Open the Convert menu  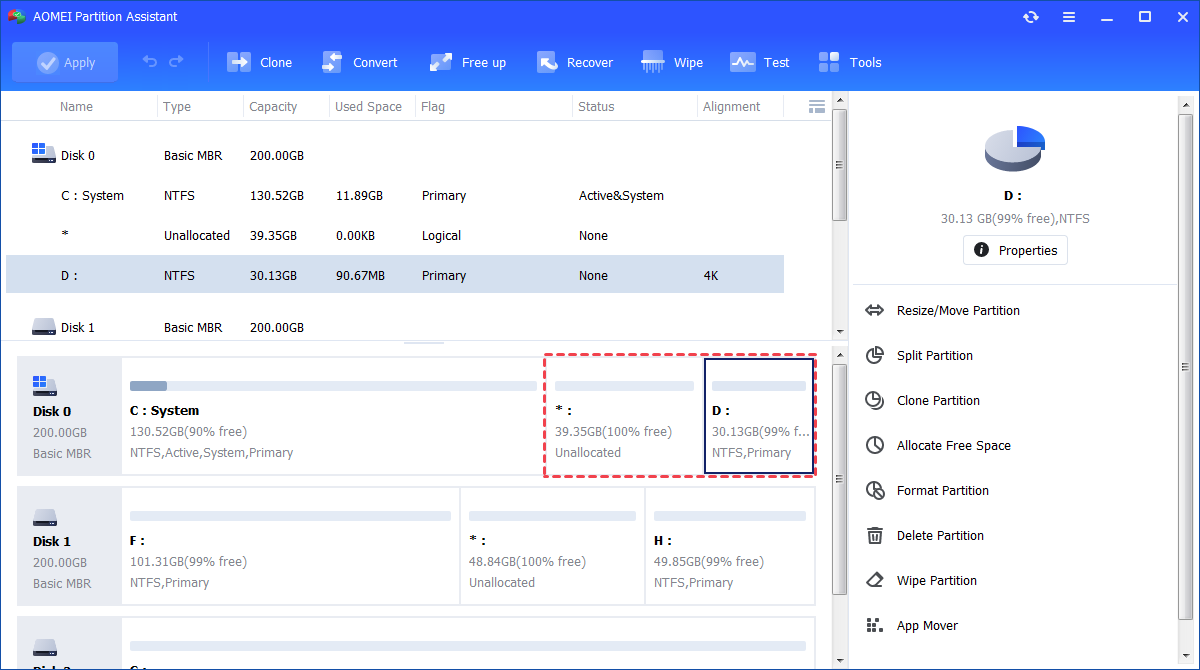coord(360,62)
